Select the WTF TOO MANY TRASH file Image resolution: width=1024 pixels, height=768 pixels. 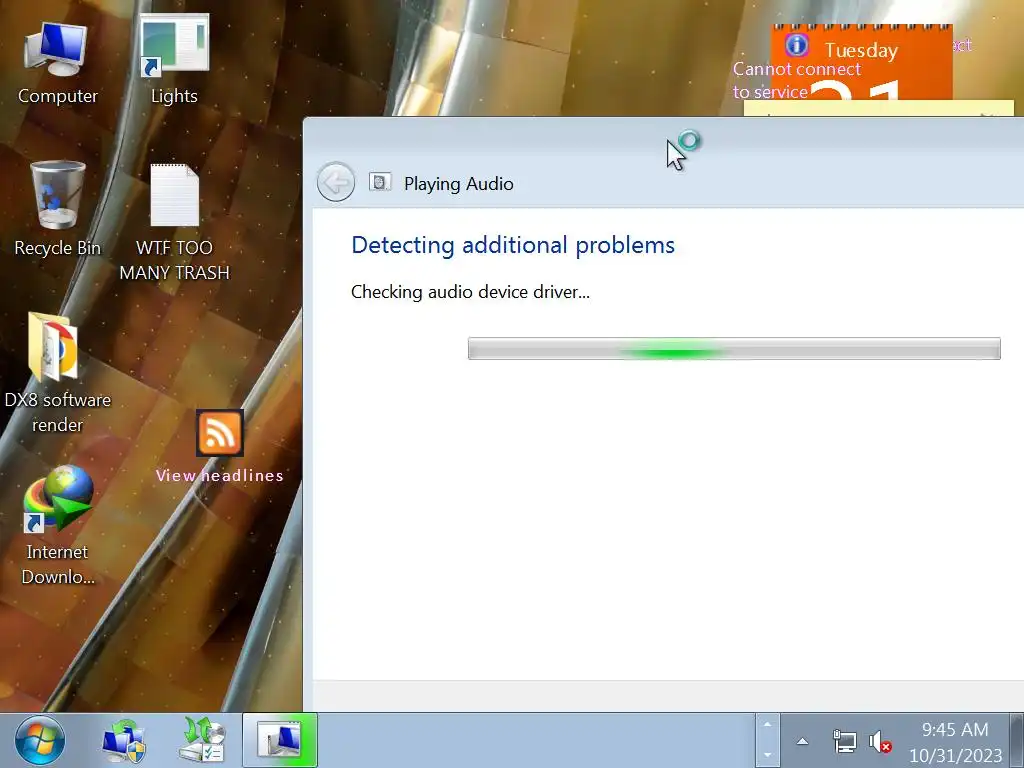tap(174, 222)
